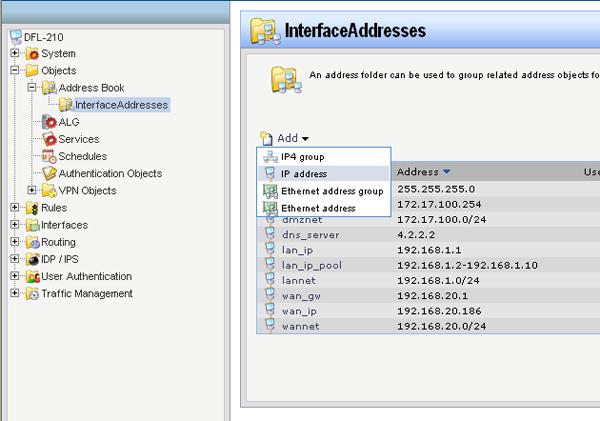Pick Ethernet address group option
Viewport: 600px width, 421px height.
(x=332, y=191)
